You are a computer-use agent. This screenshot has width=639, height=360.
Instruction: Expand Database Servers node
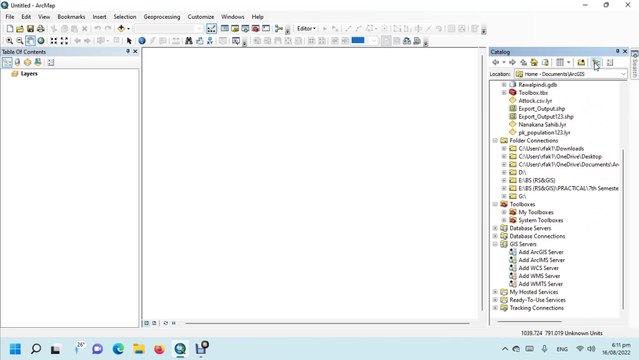click(495, 228)
